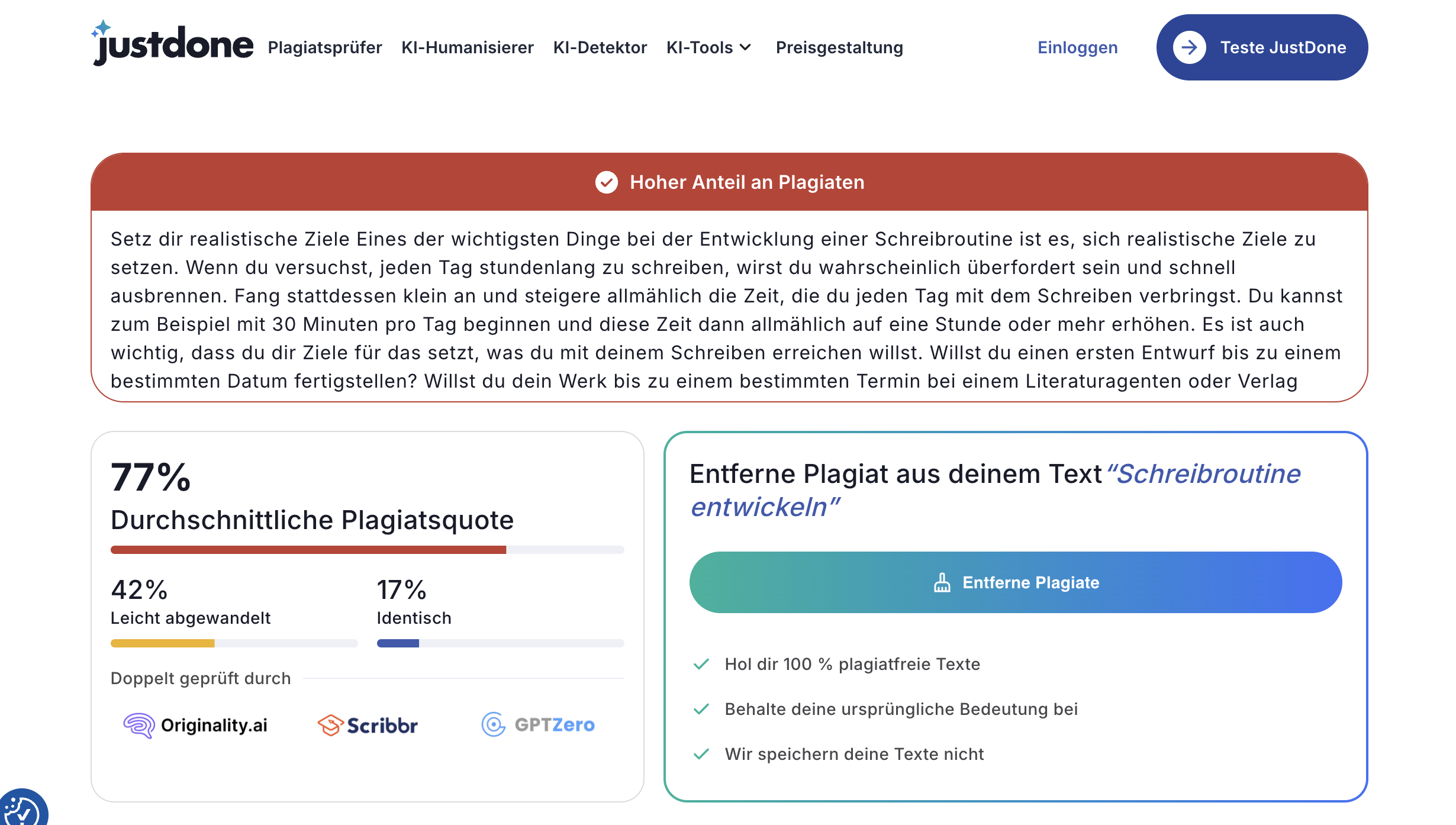
Task: Click the Einloggen link
Action: [x=1077, y=47]
